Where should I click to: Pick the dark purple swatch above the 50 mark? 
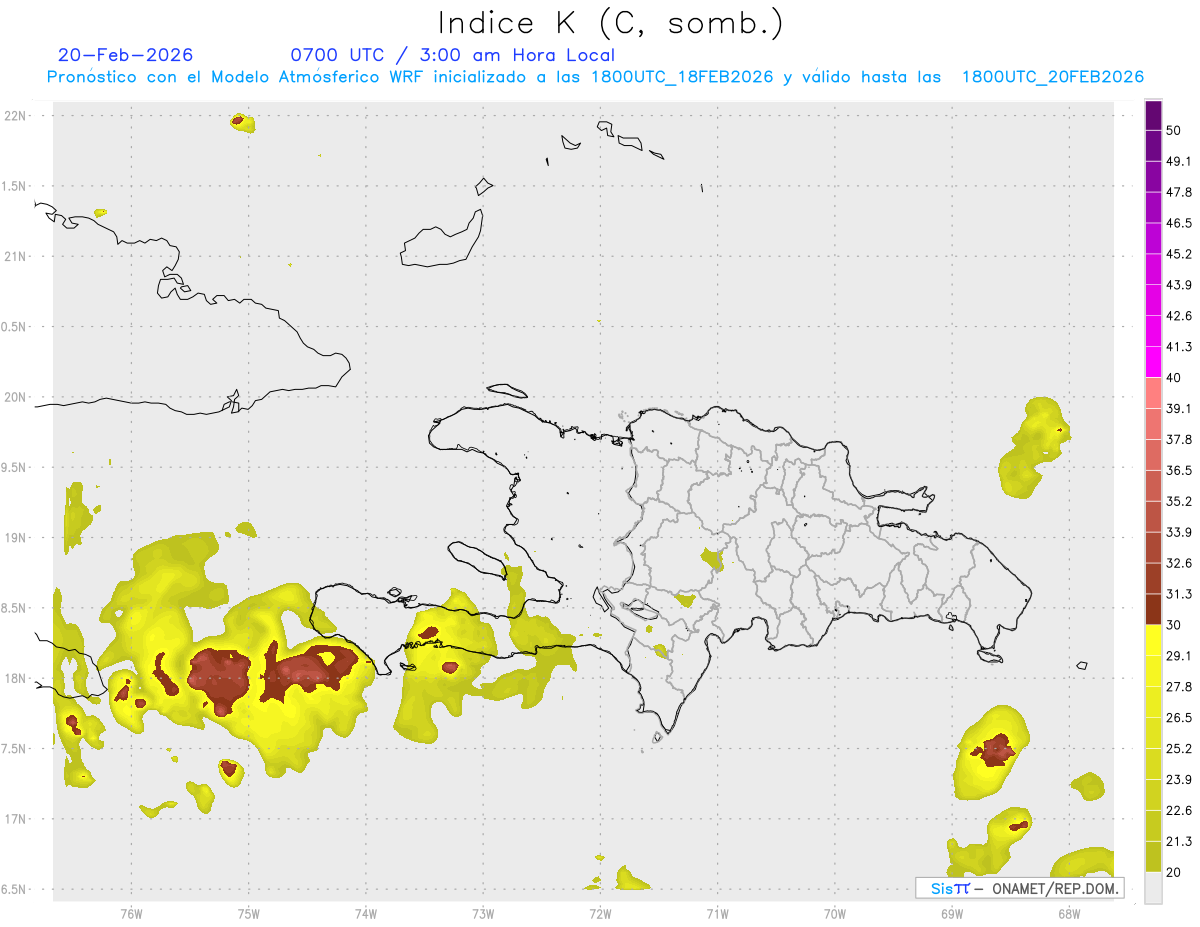pyautogui.click(x=1153, y=115)
